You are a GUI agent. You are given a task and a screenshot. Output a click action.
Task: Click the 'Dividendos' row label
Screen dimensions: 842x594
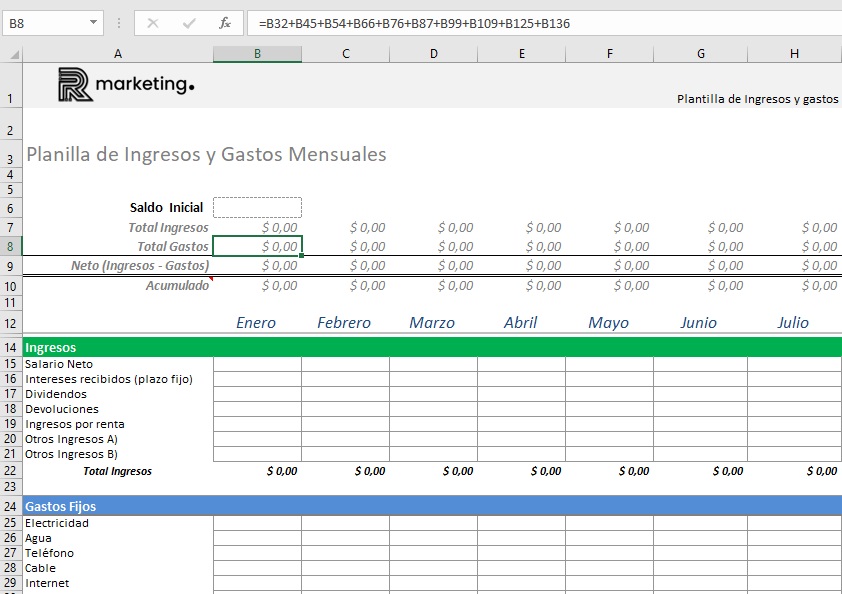56,394
